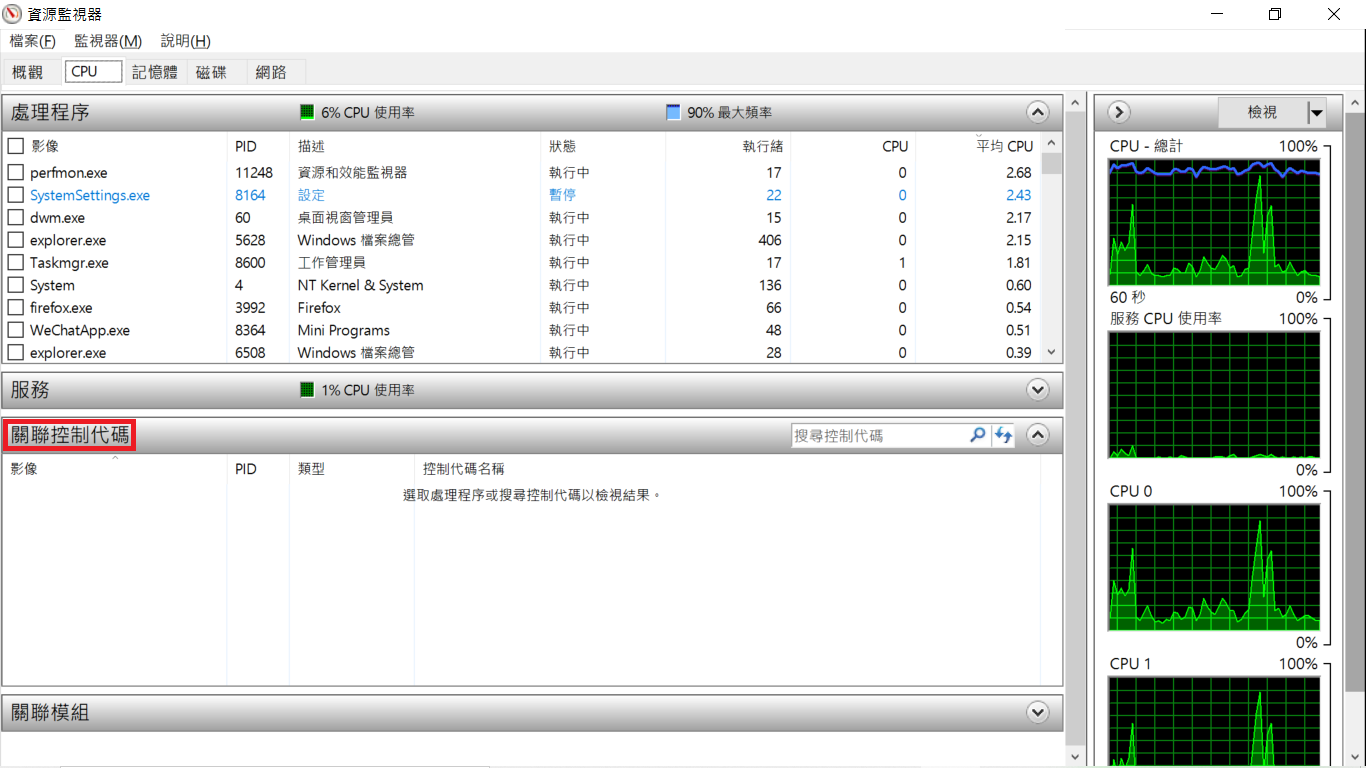Open the 檢視 dropdown arrow
Image resolution: width=1366 pixels, height=768 pixels.
coord(1316,113)
